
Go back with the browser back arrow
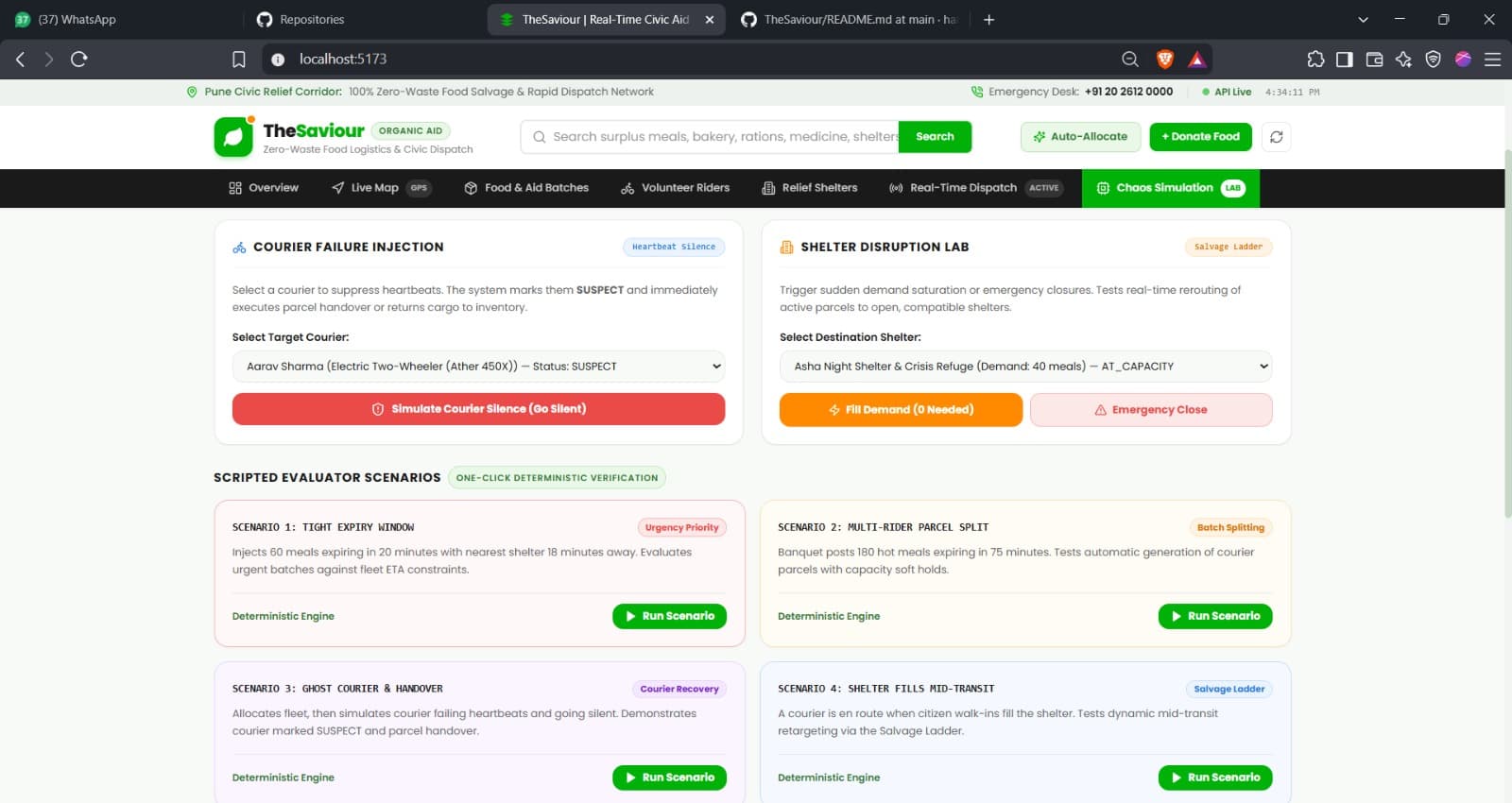coord(20,59)
